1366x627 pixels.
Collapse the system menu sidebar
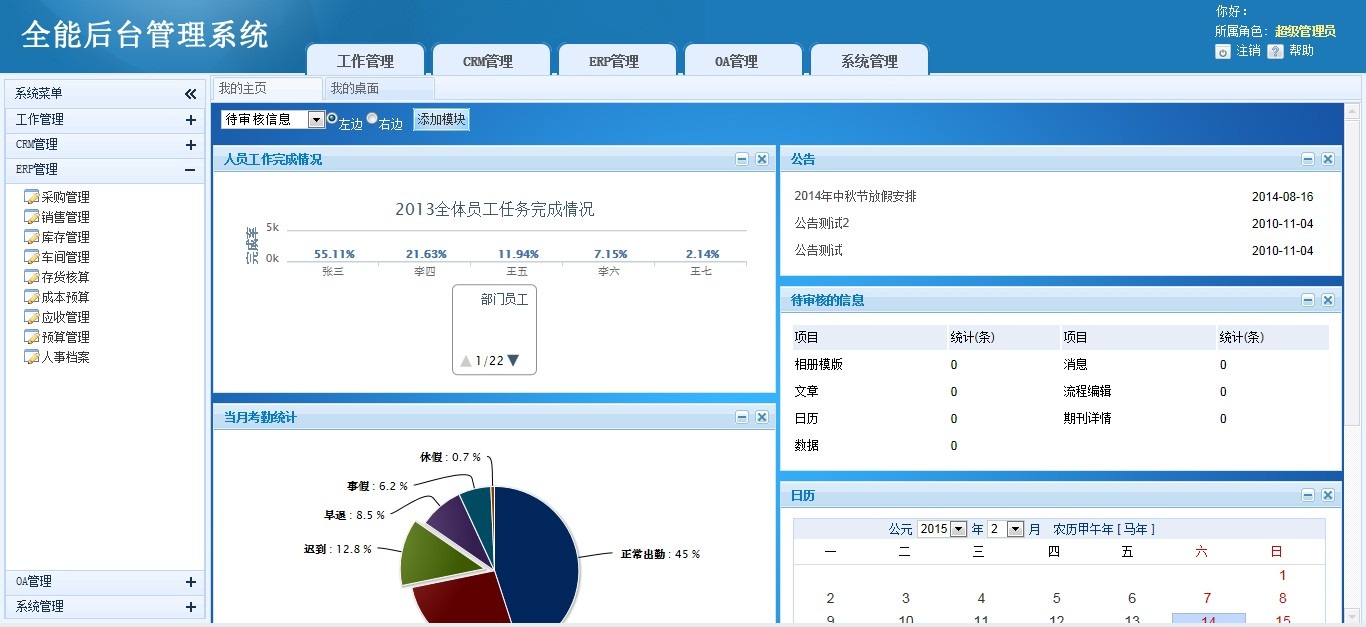(190, 94)
